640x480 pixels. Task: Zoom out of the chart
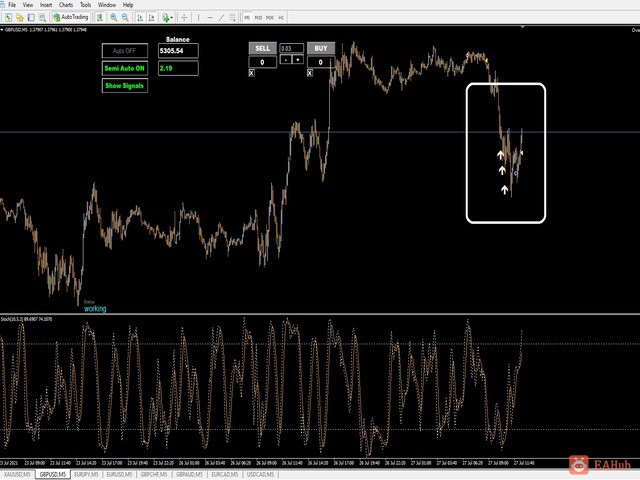pos(125,18)
